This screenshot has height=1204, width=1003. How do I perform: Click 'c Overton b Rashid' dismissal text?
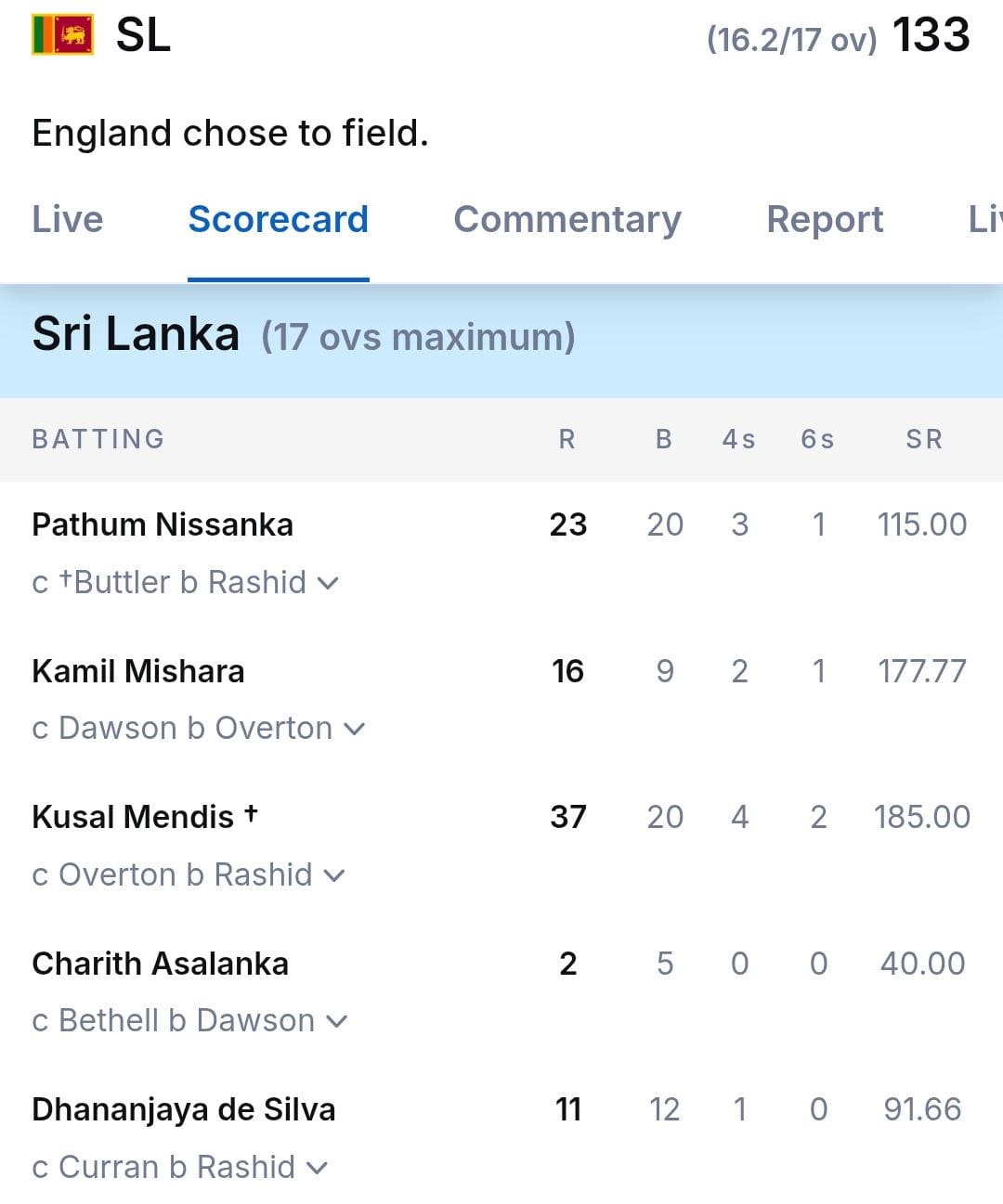tap(172, 874)
